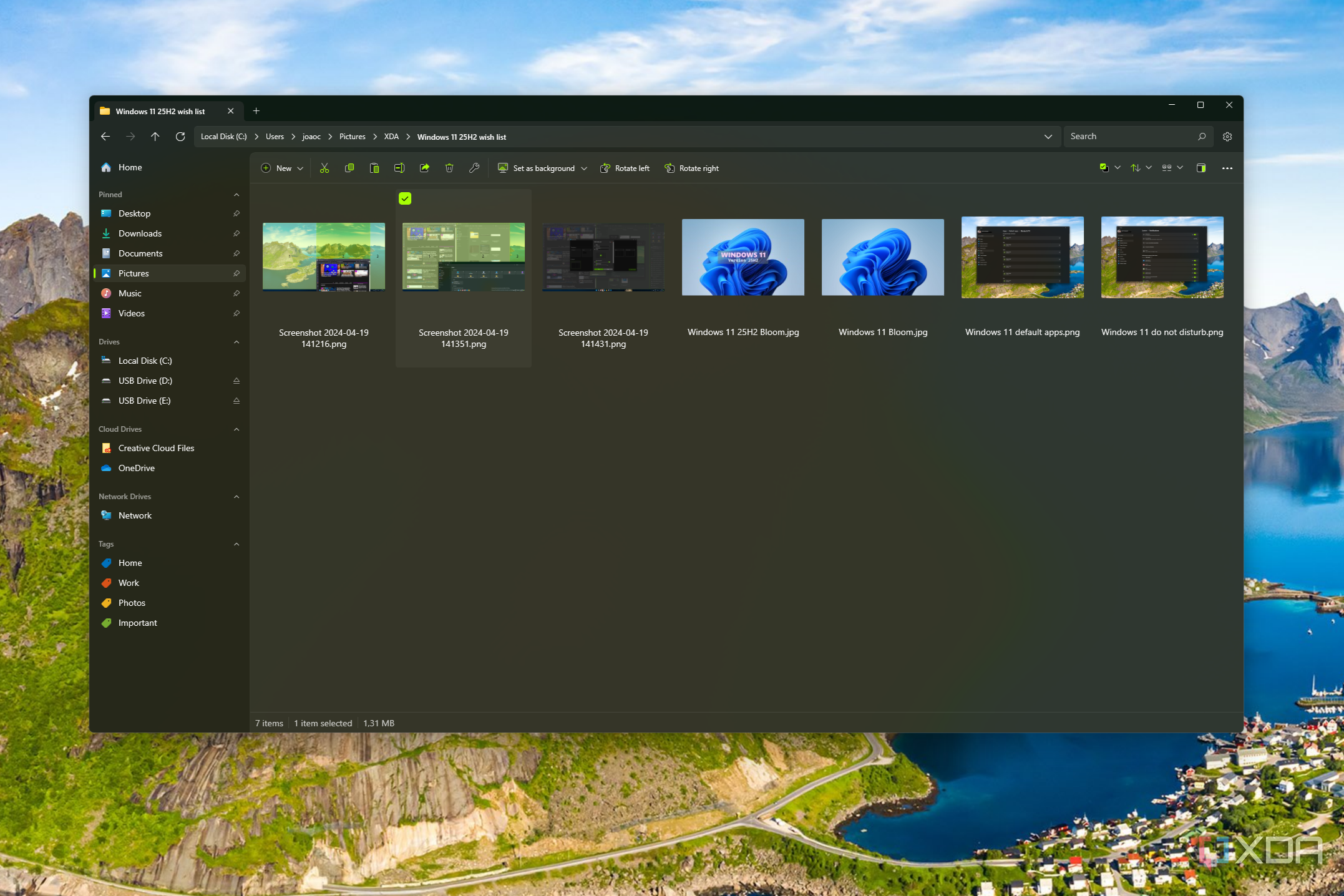Uncheck Screenshot 2024-04-19 141351 selection checkbox
1344x896 pixels.
pos(406,198)
